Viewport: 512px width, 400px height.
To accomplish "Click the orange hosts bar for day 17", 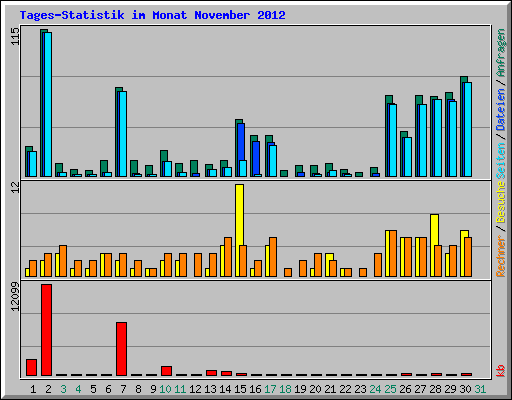I will click(x=273, y=257).
